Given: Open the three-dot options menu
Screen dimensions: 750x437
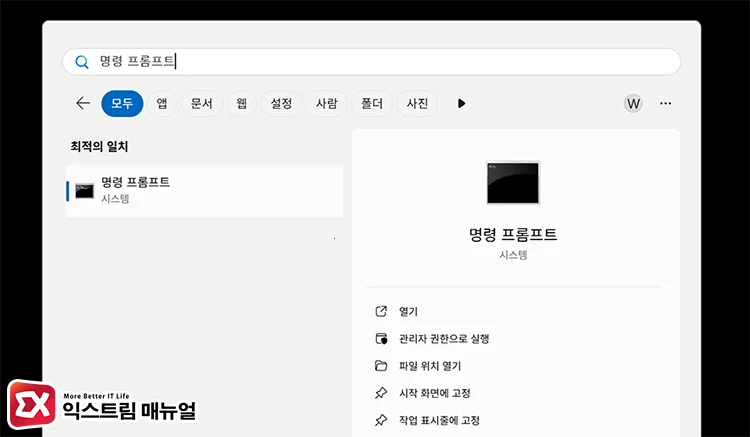Looking at the screenshot, I should [665, 103].
